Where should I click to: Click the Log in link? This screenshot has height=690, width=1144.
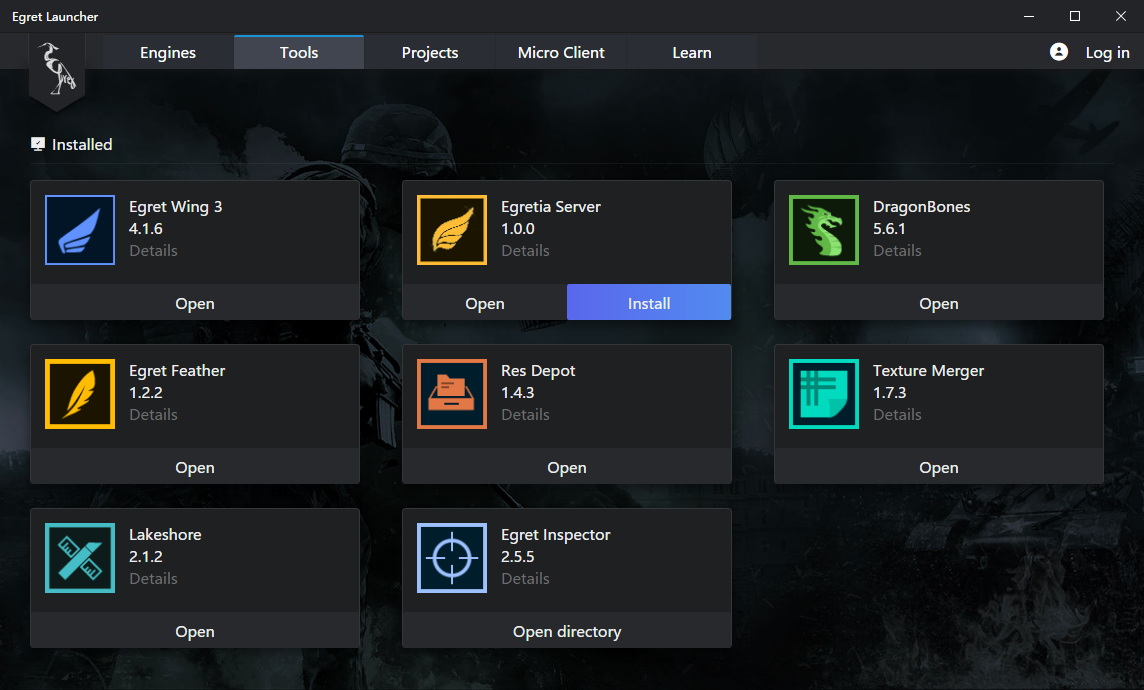[1107, 53]
